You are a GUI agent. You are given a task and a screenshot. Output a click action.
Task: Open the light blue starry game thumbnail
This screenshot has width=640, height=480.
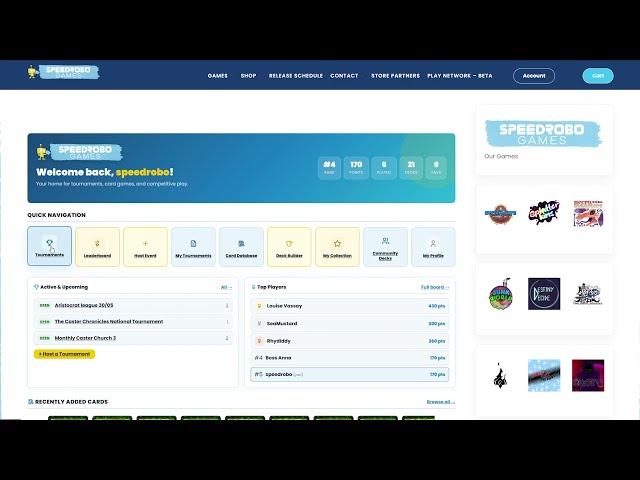tap(544, 375)
